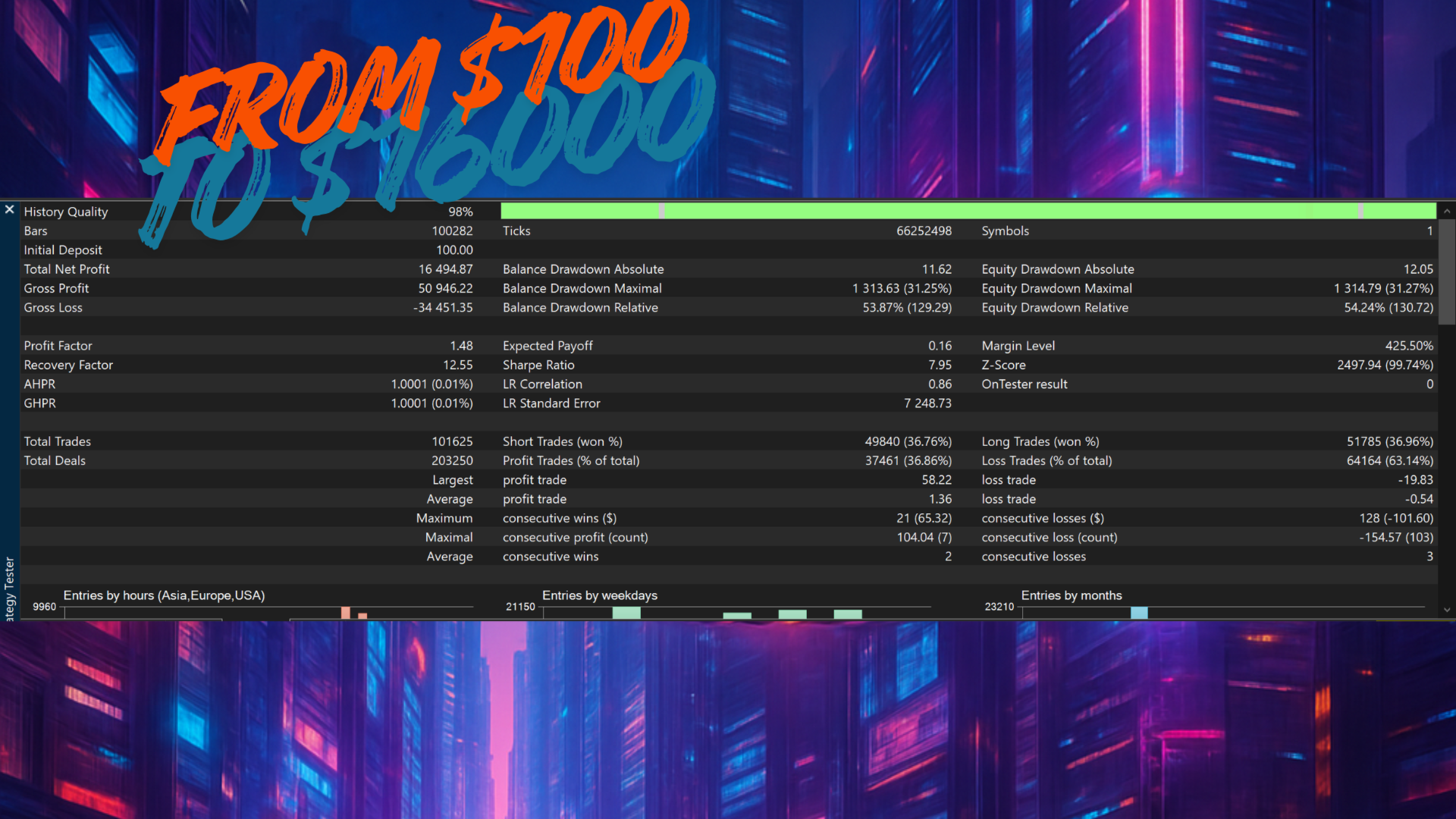This screenshot has height=819, width=1456.
Task: Select the Total Net Profit row
Action: pos(67,269)
